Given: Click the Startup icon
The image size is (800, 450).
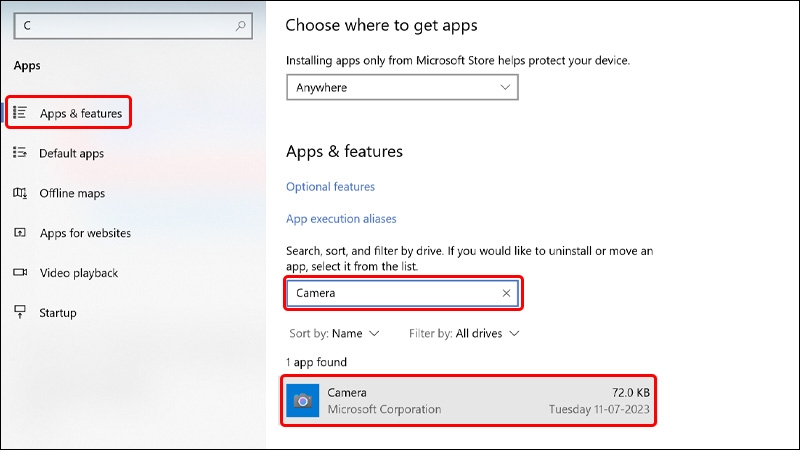Looking at the screenshot, I should coord(20,312).
